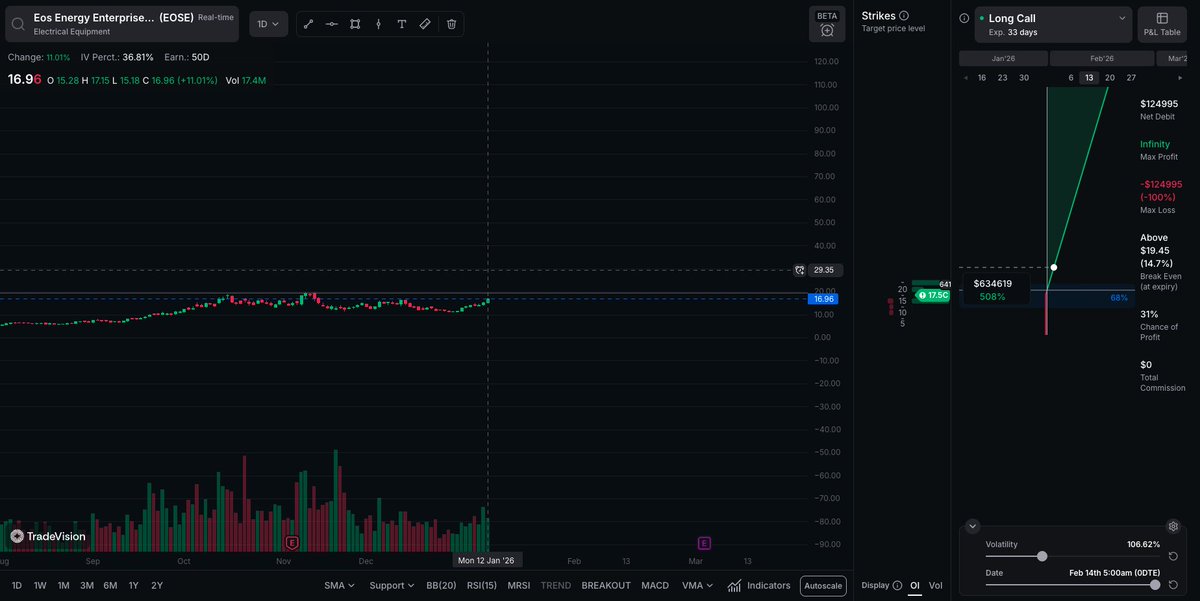Open the 1D interval dropdown
The height and width of the screenshot is (601, 1200).
(x=267, y=24)
